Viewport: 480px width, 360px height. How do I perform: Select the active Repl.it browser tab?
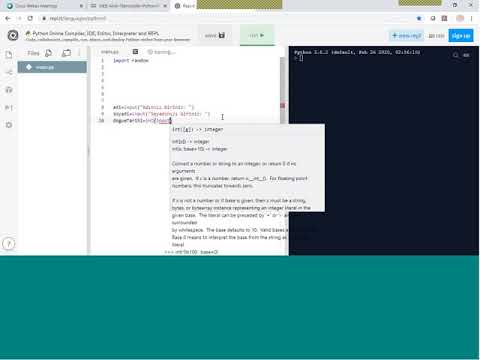(184, 6)
